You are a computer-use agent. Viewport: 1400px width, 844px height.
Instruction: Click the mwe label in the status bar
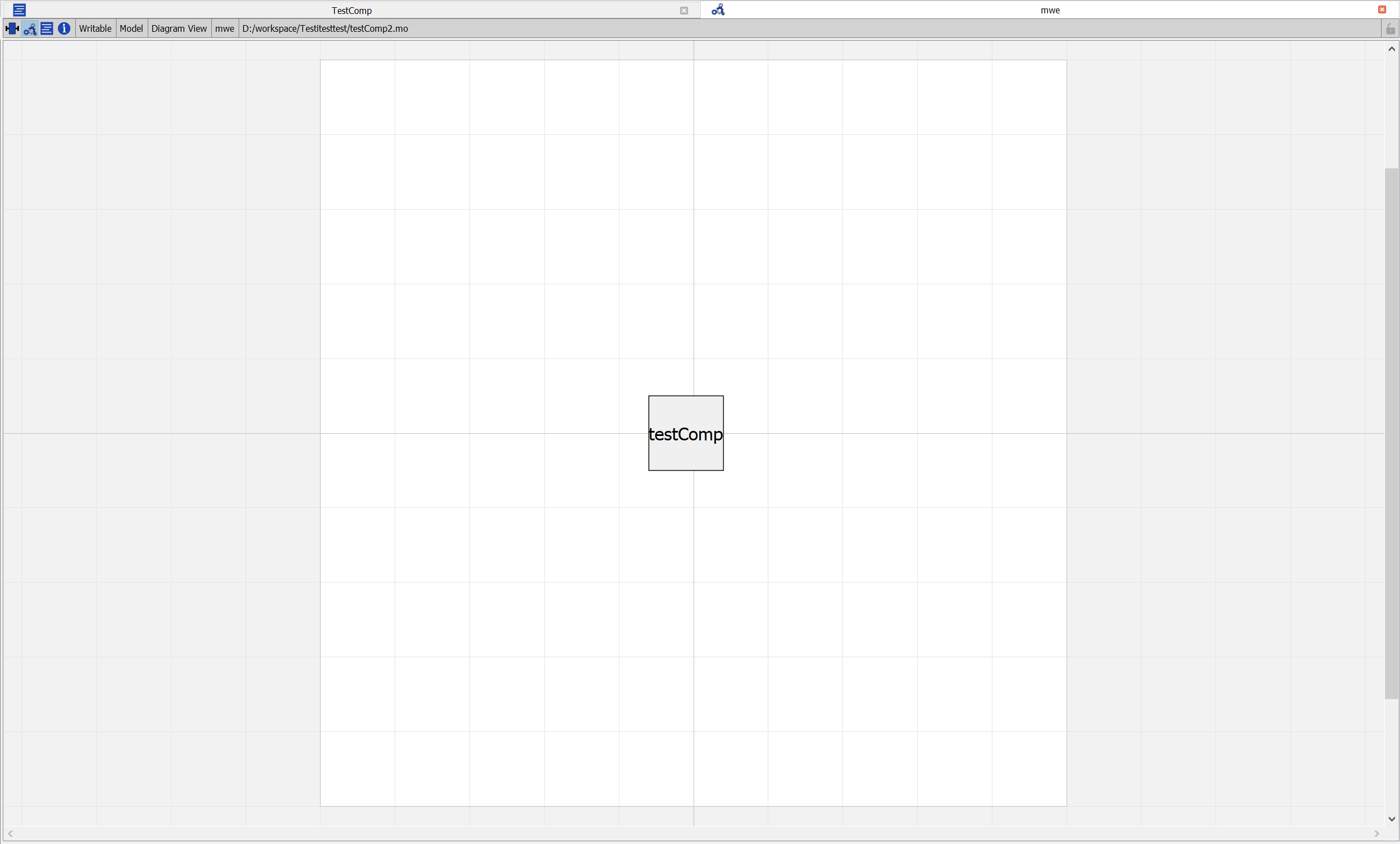pos(224,28)
